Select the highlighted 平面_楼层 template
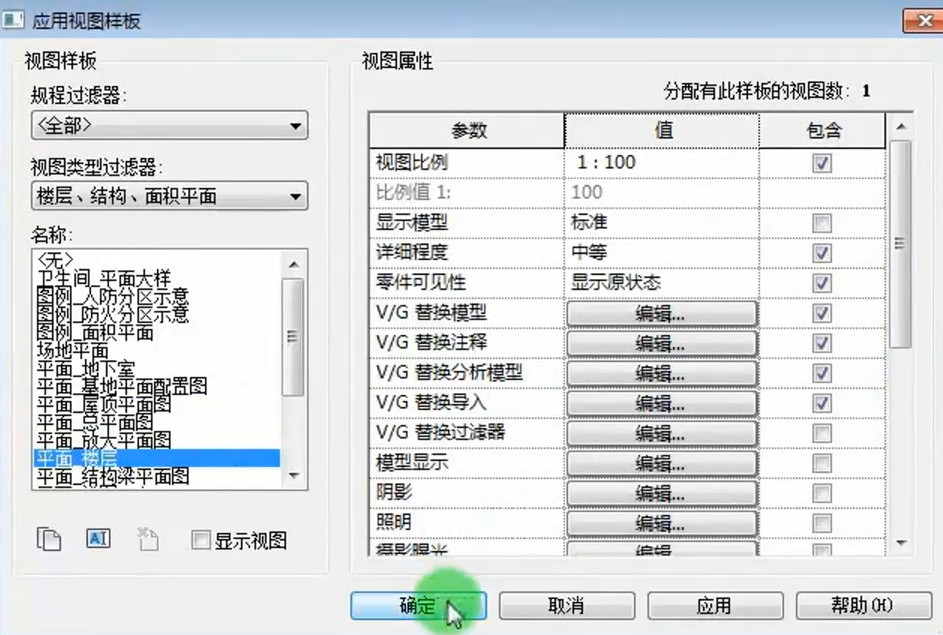 (156, 458)
